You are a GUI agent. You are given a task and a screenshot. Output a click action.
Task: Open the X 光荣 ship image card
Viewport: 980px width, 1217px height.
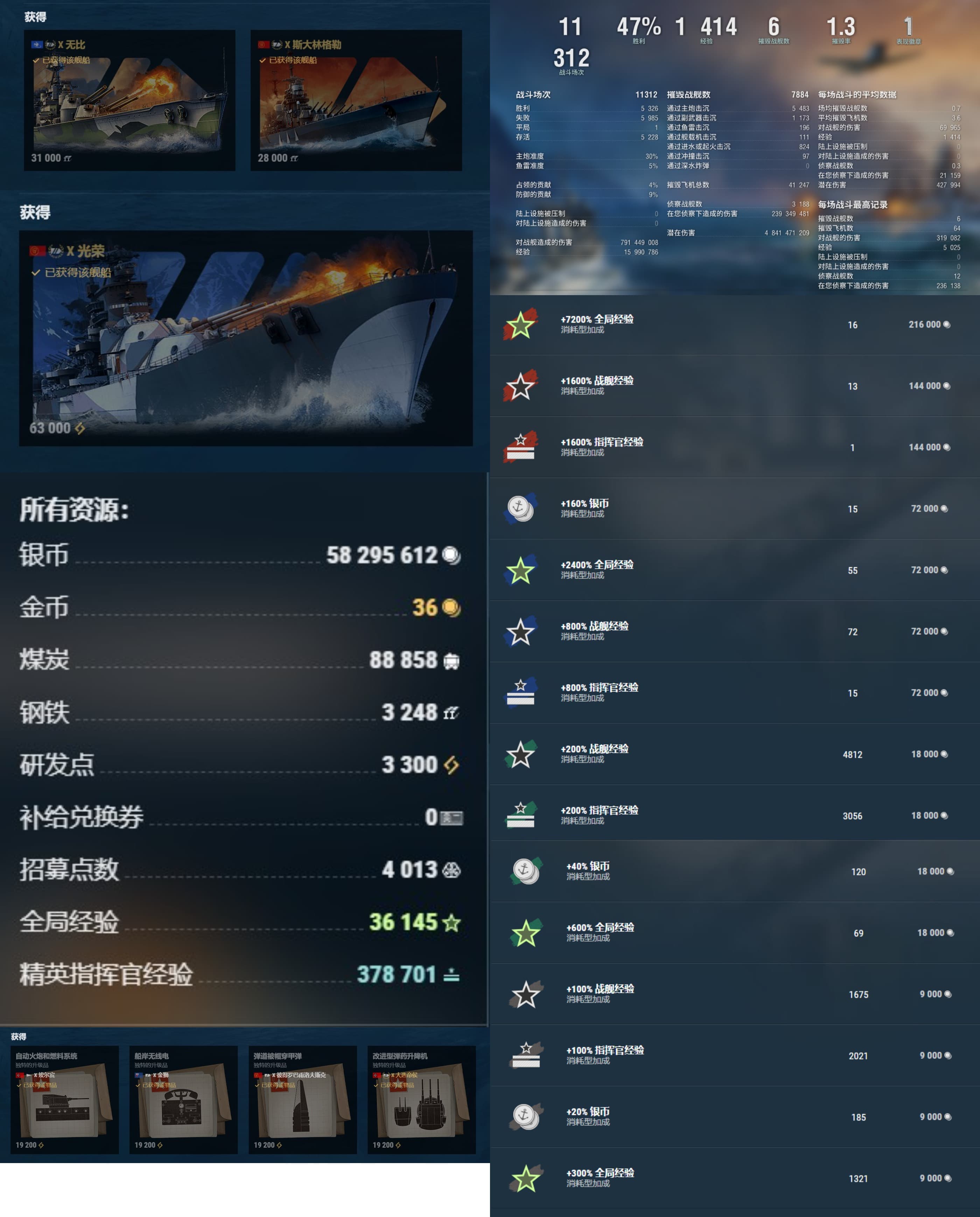(246, 338)
